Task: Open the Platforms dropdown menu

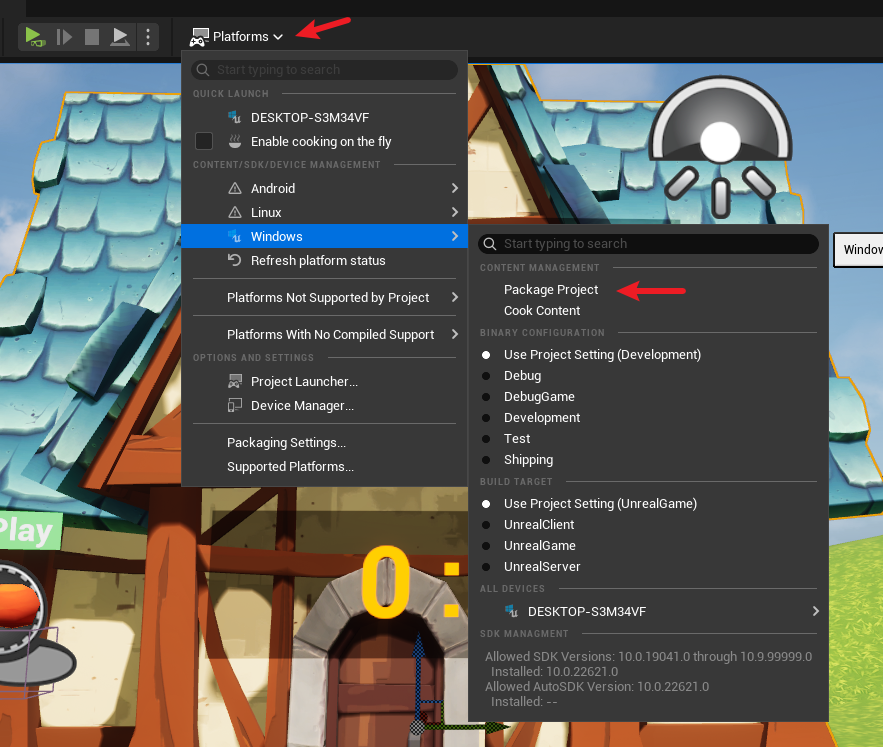Action: click(x=236, y=37)
